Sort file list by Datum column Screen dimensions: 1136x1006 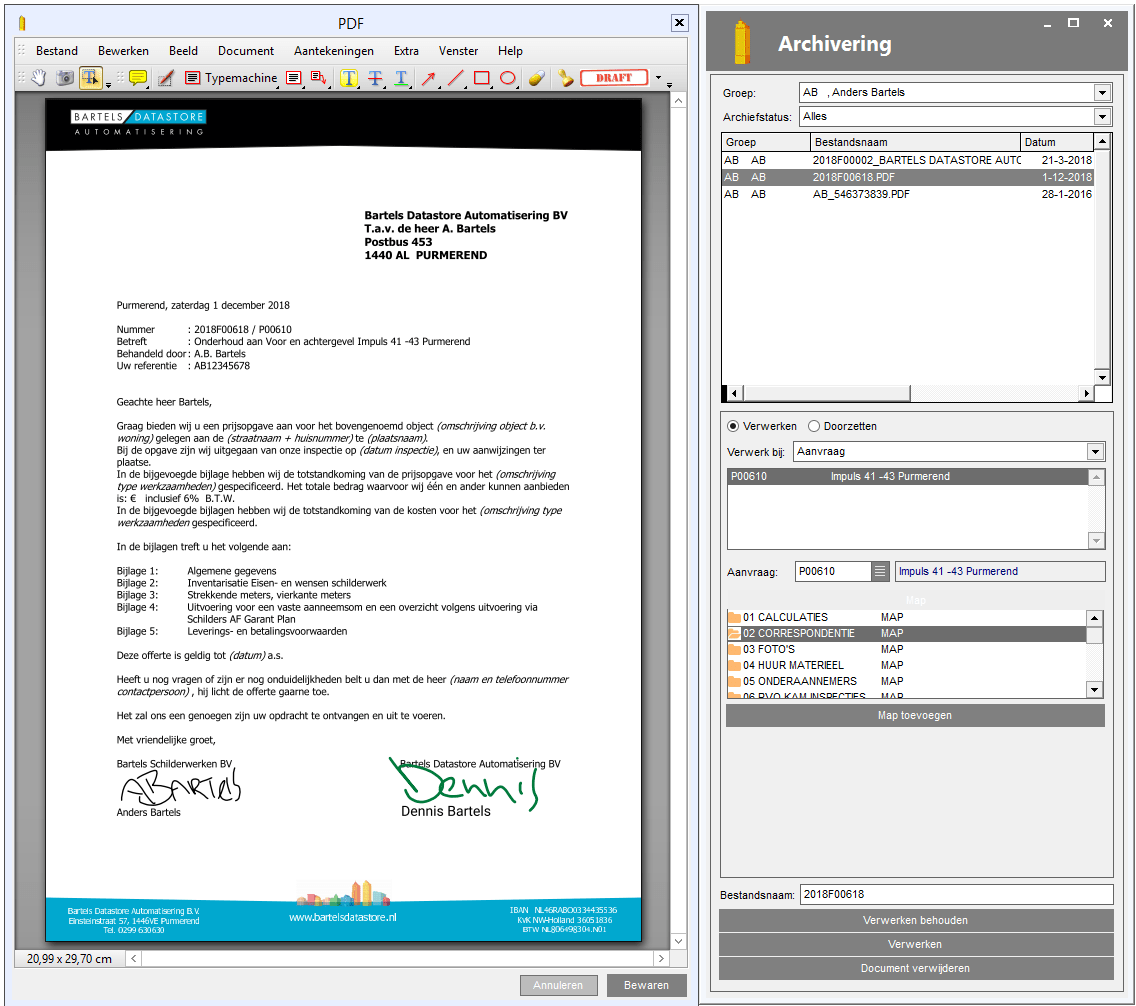coord(1056,142)
